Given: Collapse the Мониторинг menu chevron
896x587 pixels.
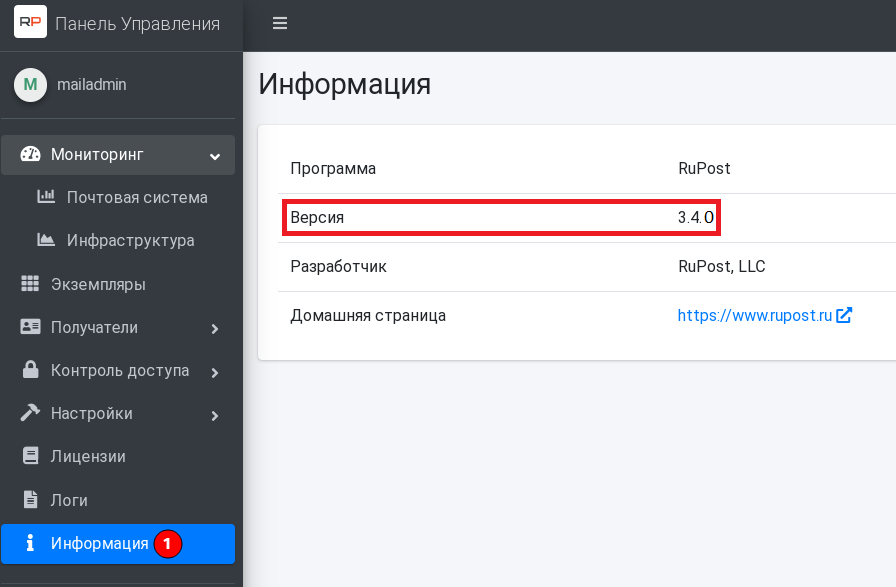Looking at the screenshot, I should click(x=214, y=156).
